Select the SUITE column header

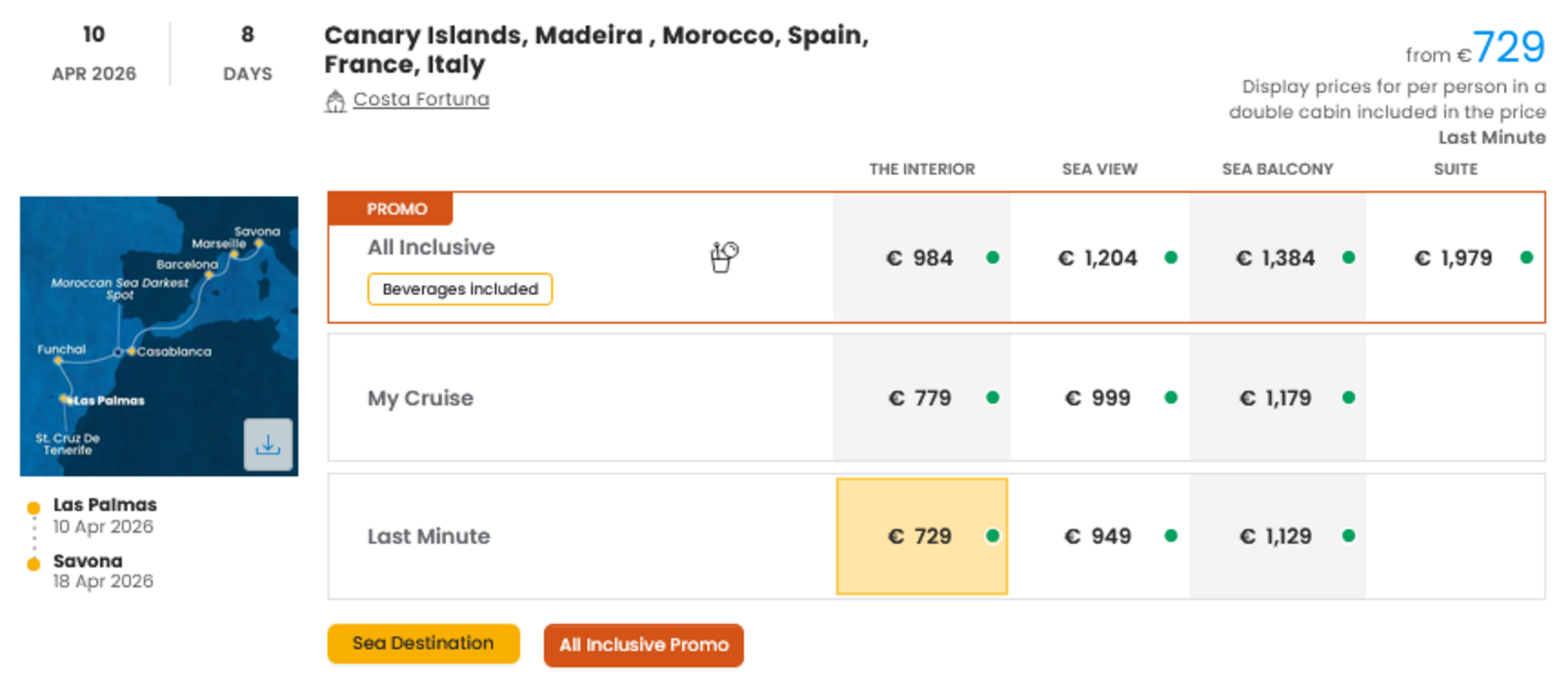[x=1455, y=169]
